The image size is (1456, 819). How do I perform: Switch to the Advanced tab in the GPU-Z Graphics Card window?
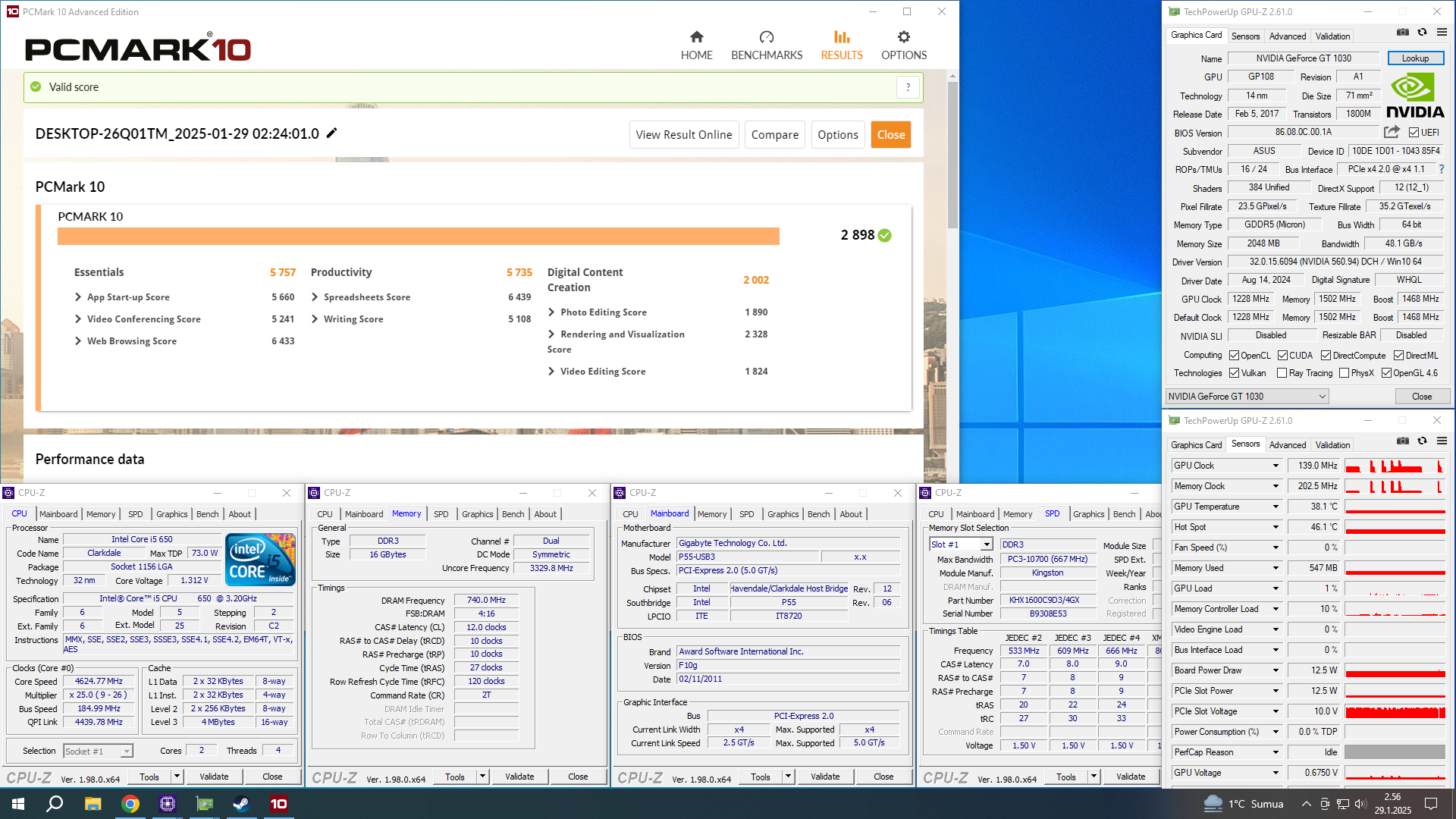1288,36
